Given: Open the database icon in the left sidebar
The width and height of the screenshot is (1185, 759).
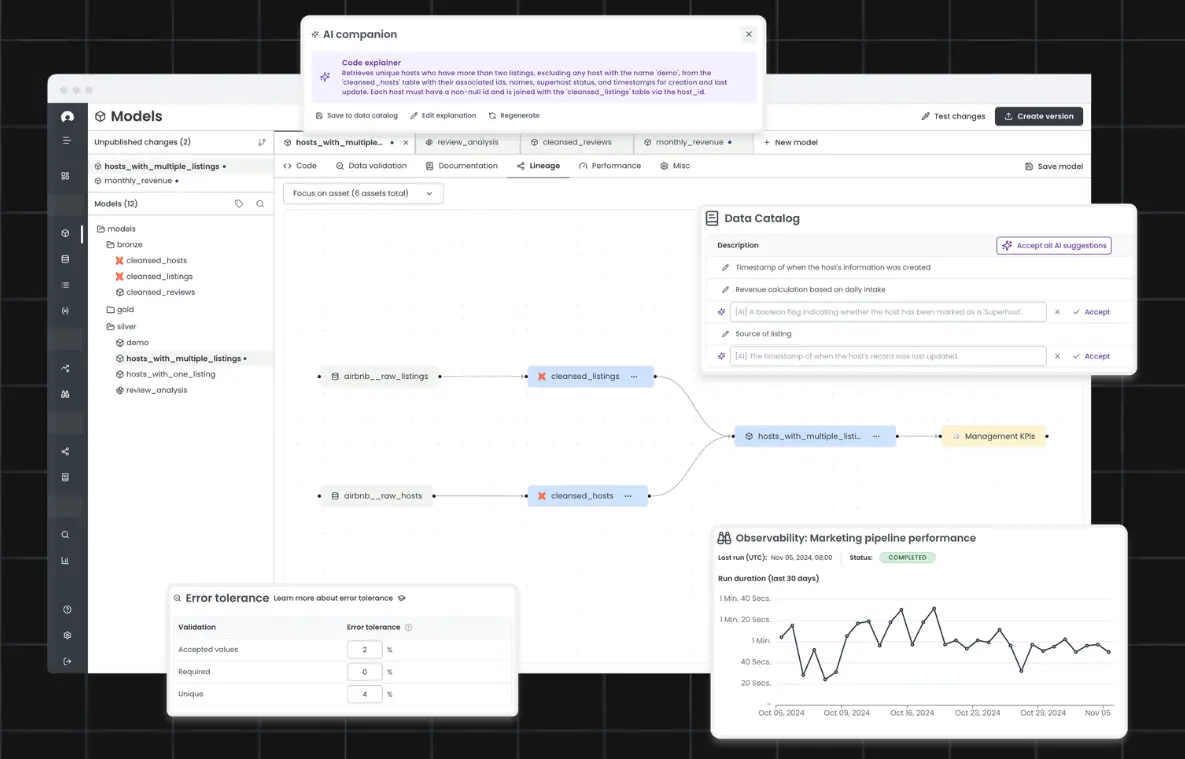Looking at the screenshot, I should pyautogui.click(x=66, y=259).
